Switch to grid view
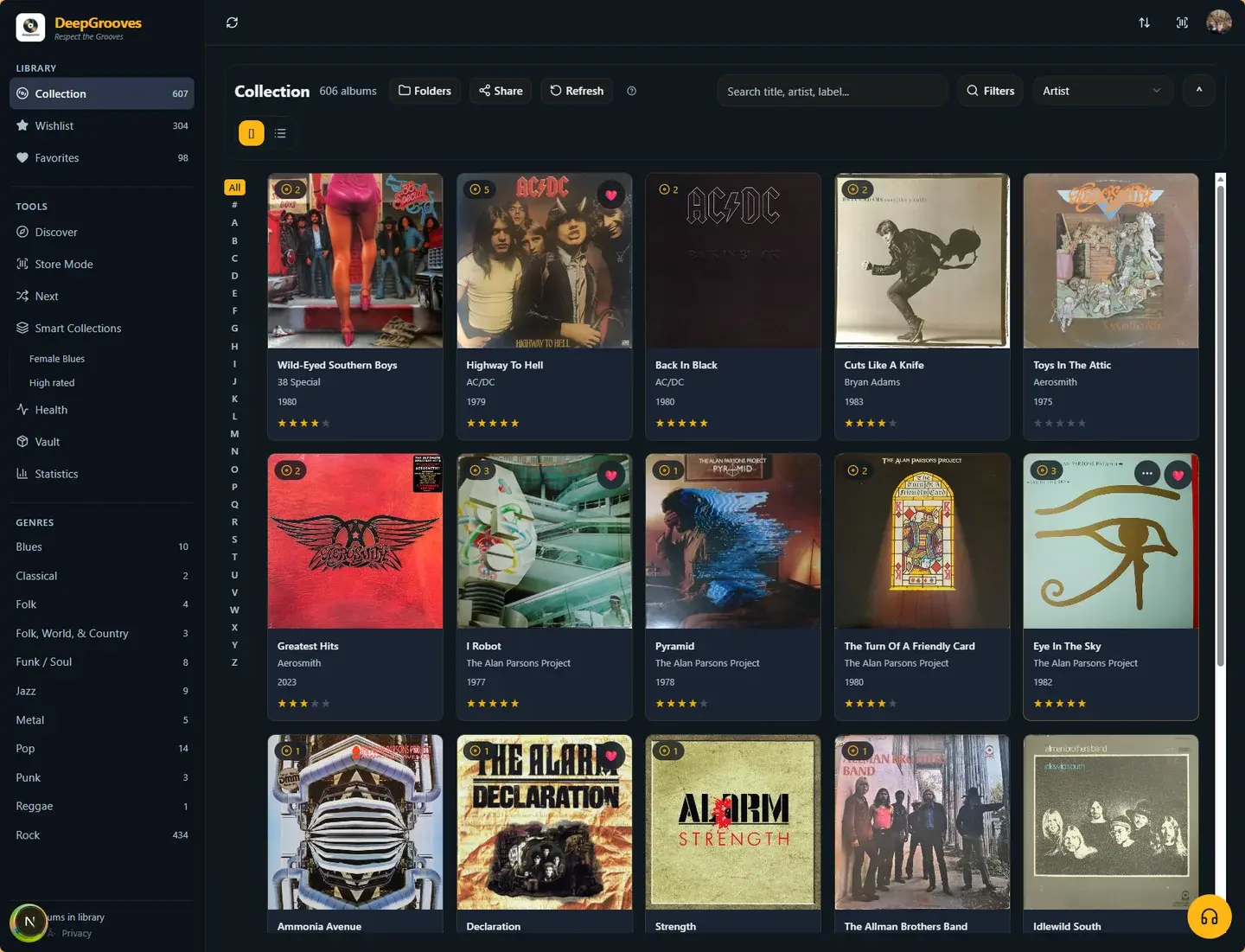Image resolution: width=1245 pixels, height=952 pixels. click(252, 133)
